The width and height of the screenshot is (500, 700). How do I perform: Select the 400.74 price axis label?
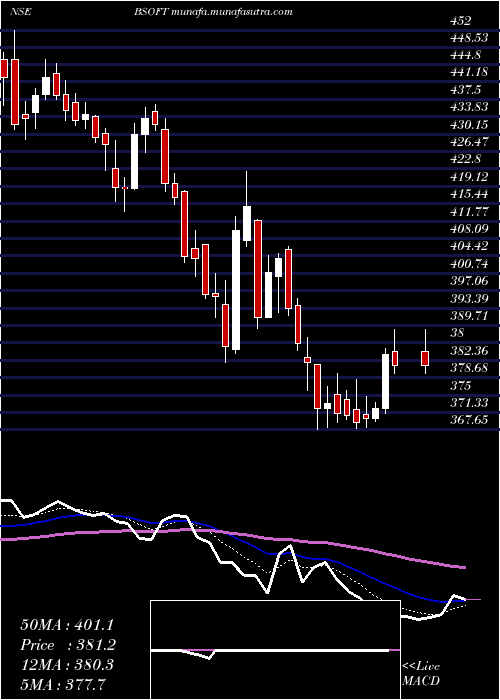(468, 263)
